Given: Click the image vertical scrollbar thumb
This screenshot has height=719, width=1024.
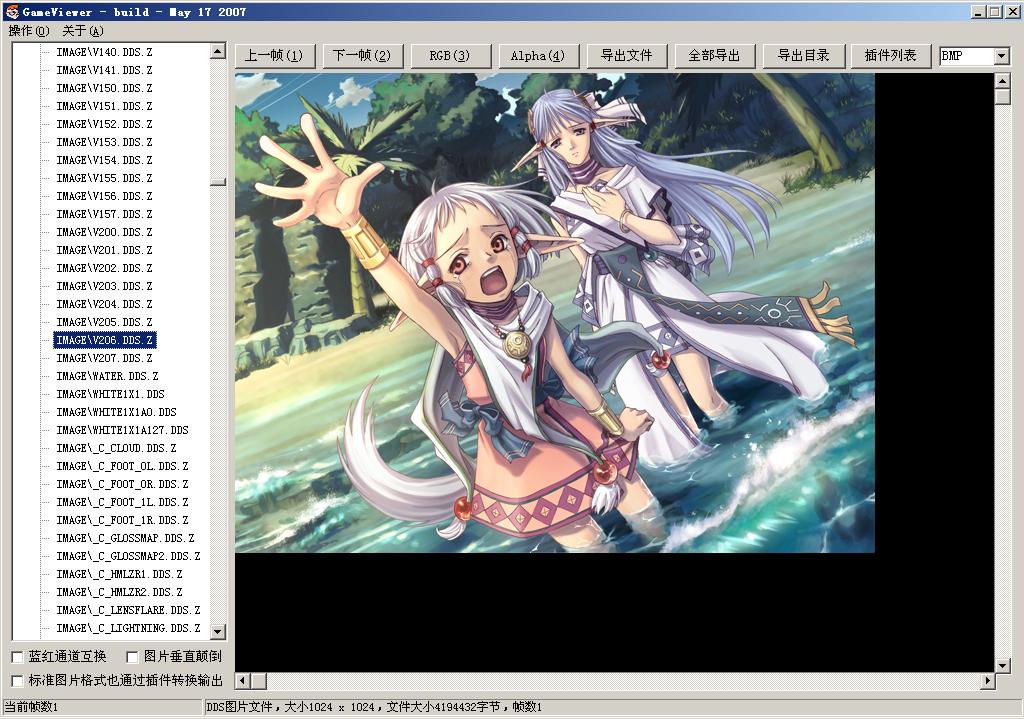Looking at the screenshot, I should coord(1002,97).
